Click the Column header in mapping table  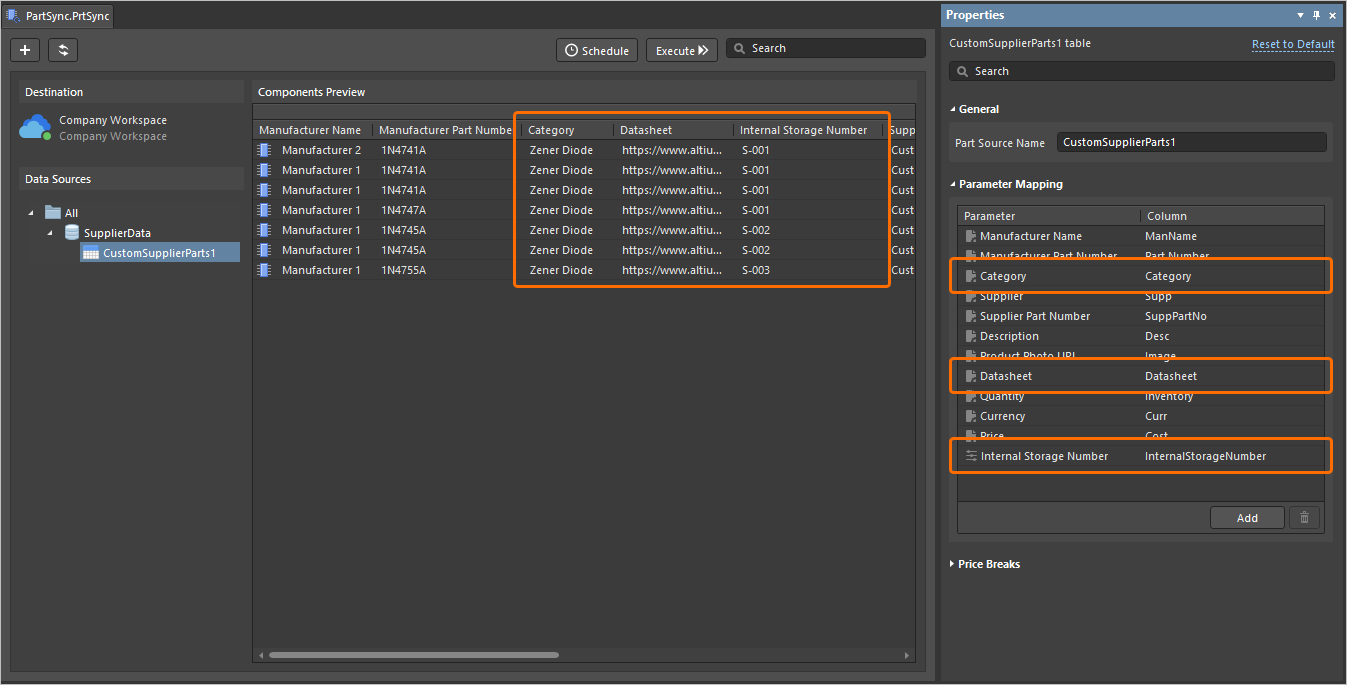pyautogui.click(x=1232, y=216)
